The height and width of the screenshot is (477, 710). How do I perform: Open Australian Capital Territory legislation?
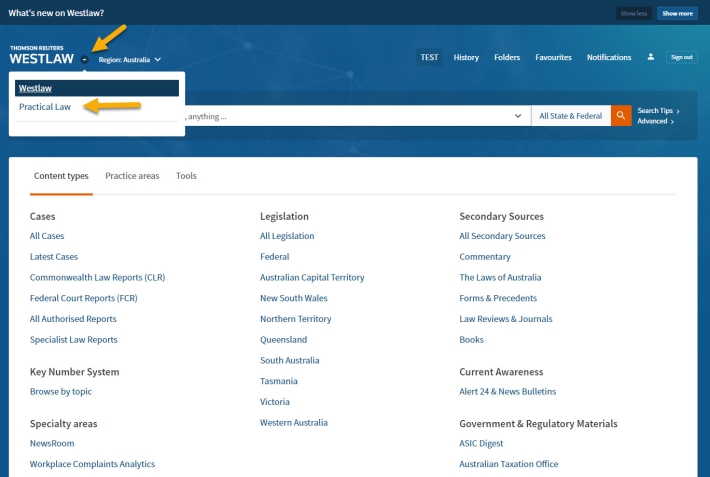(x=312, y=278)
